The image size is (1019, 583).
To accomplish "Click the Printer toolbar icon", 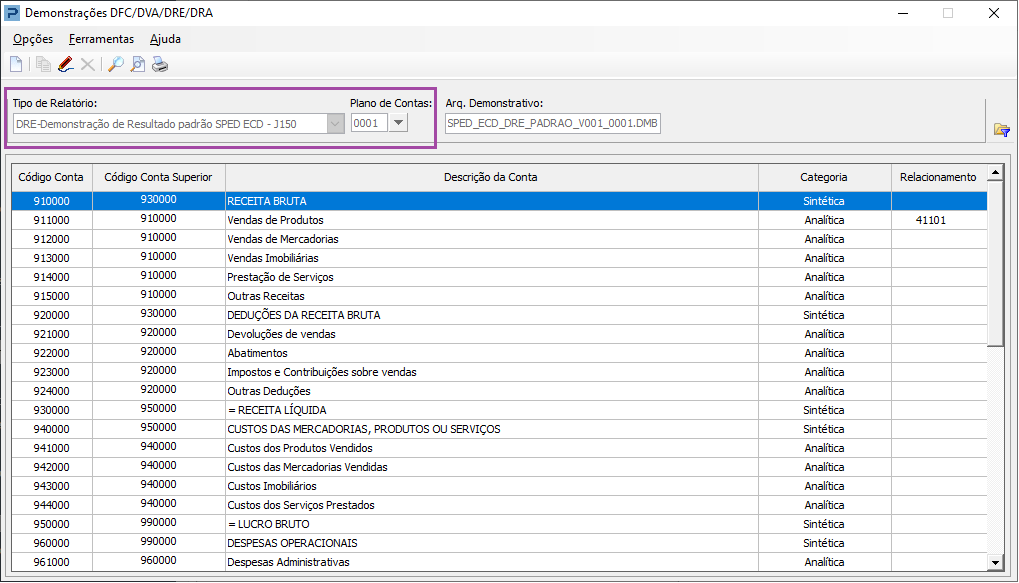I will 160,64.
